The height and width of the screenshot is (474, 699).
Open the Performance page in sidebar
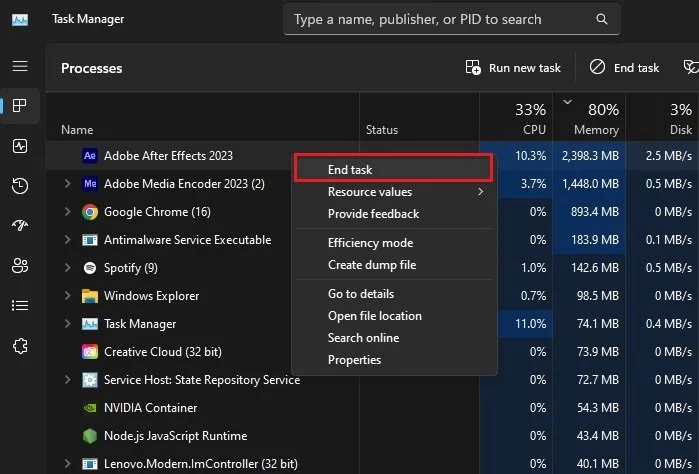tap(20, 146)
